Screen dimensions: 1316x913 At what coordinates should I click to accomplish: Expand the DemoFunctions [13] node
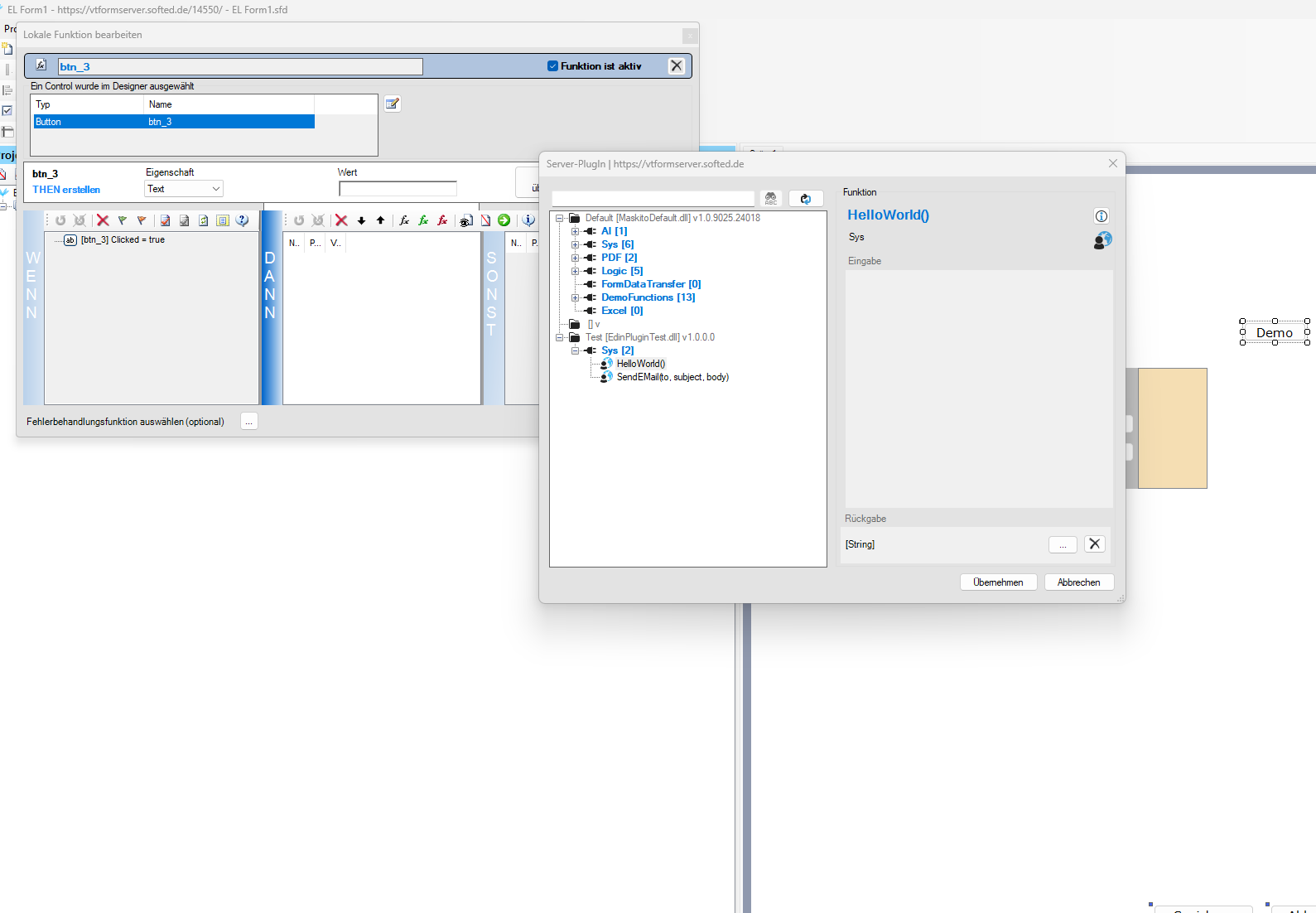tap(575, 297)
